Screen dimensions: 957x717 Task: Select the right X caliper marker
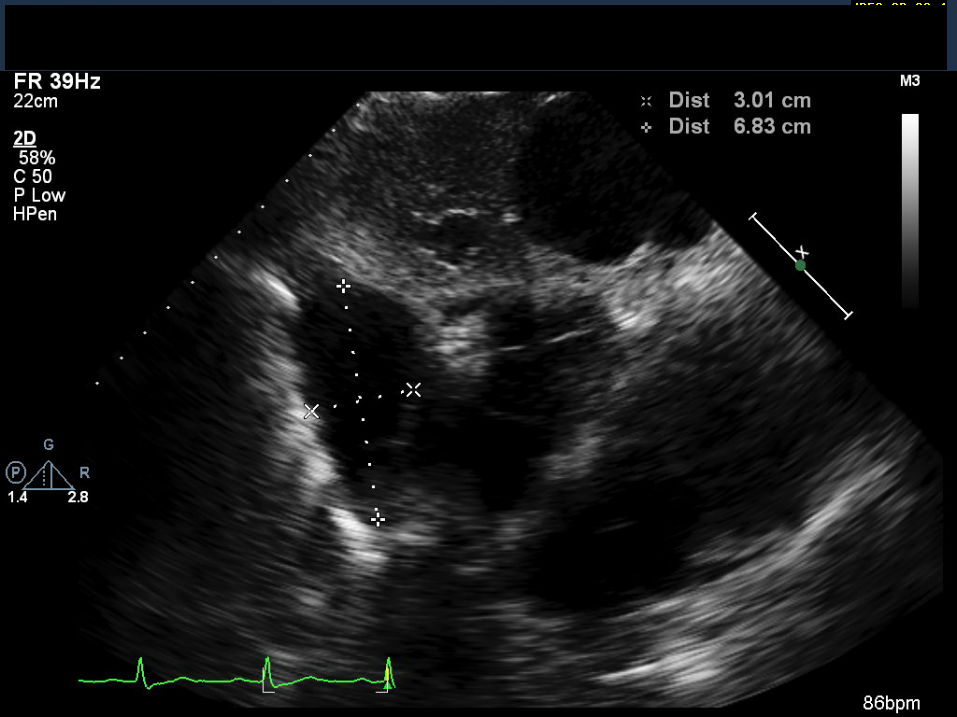point(413,389)
